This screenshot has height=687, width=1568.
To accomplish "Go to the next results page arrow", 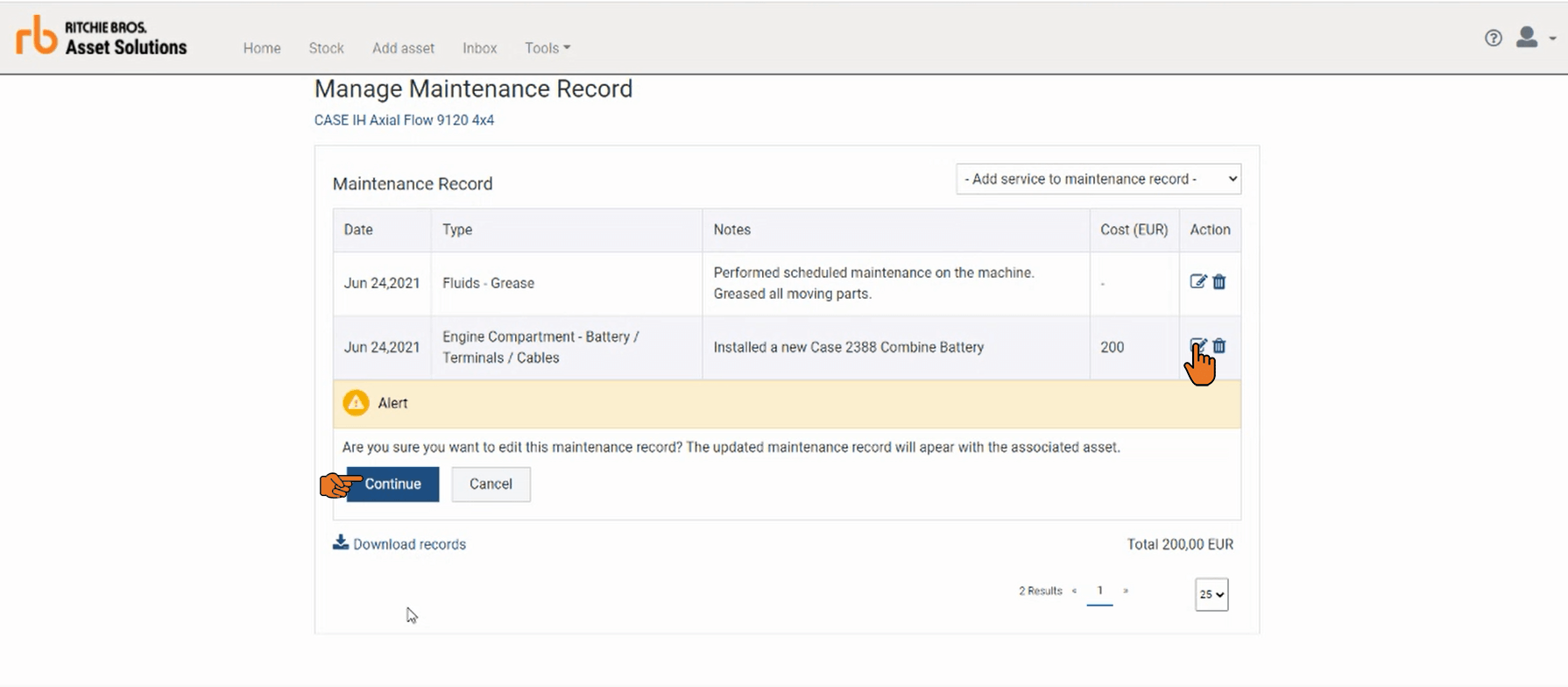I will 1126,591.
